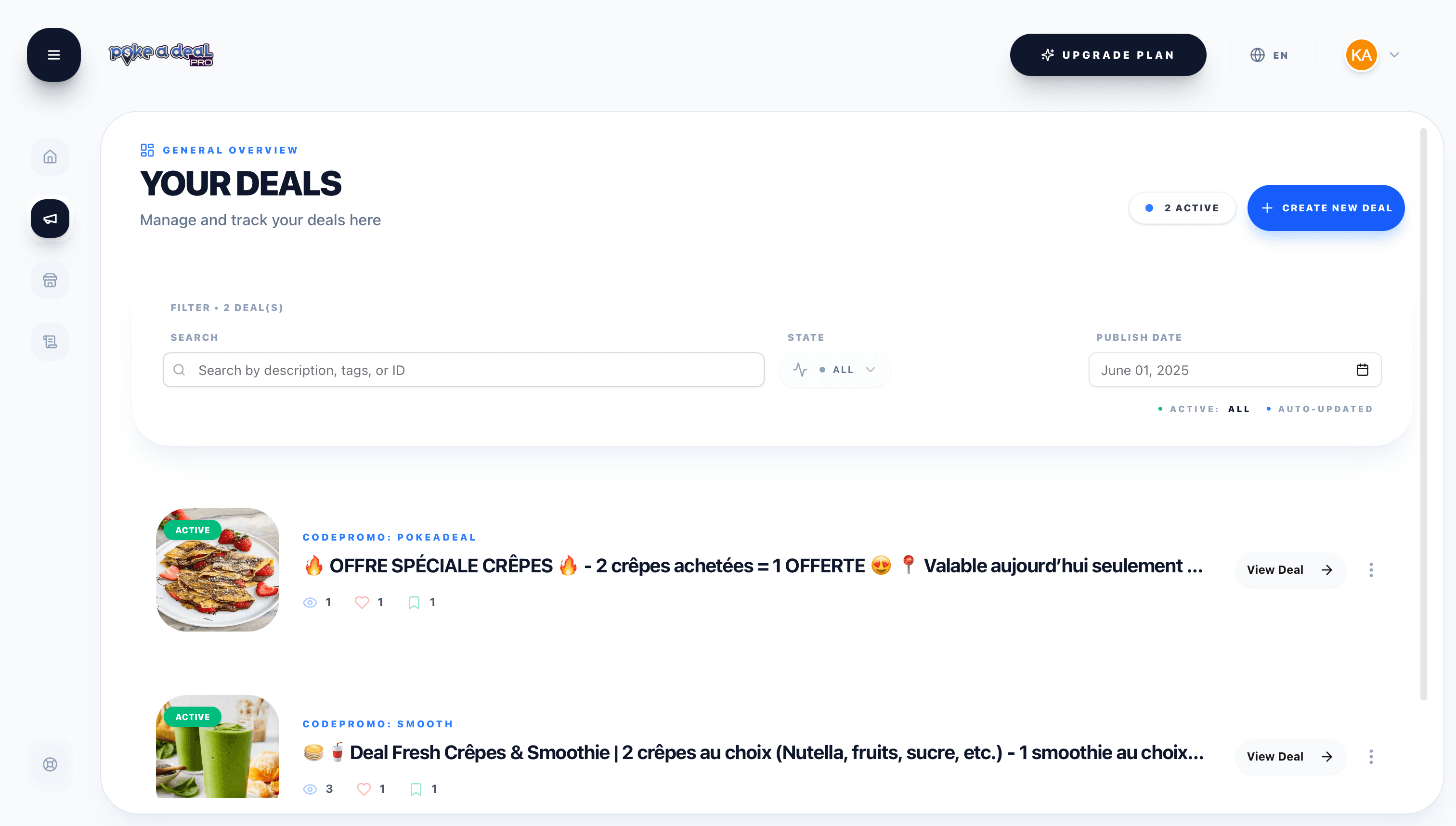Toggle the AUTO-UPDATED filter

1325,409
